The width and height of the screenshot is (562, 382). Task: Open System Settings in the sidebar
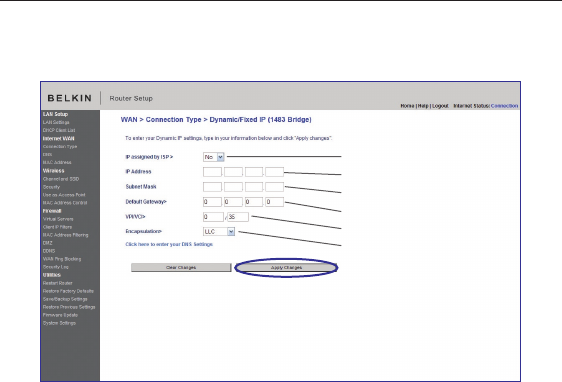59,323
